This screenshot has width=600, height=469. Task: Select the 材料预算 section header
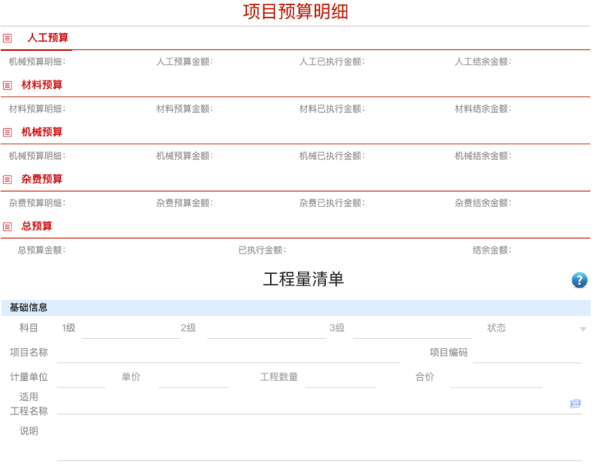coord(42,85)
